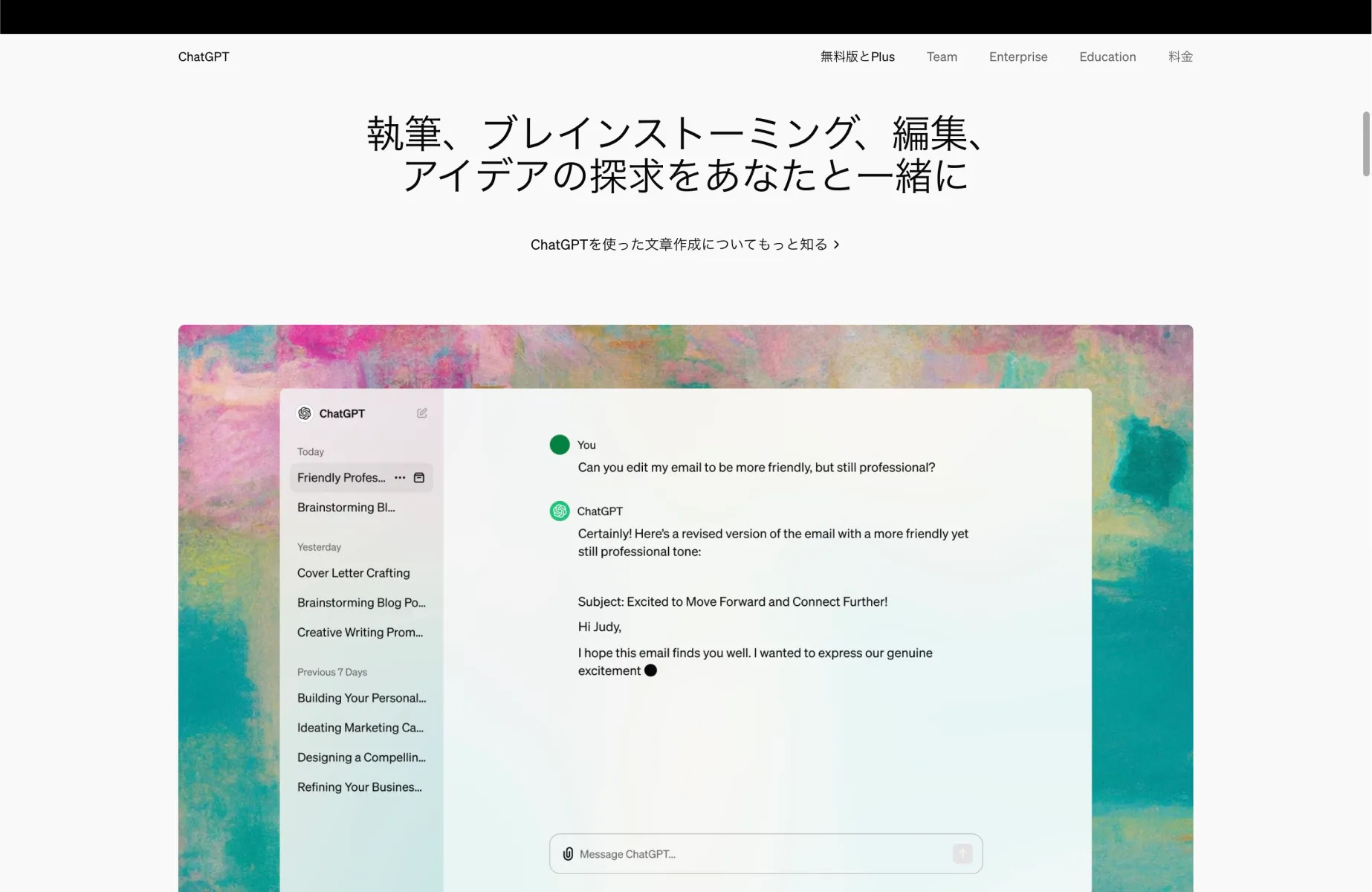
Task: Click the 'Certainly! Here's a revised version' text
Action: 773,543
